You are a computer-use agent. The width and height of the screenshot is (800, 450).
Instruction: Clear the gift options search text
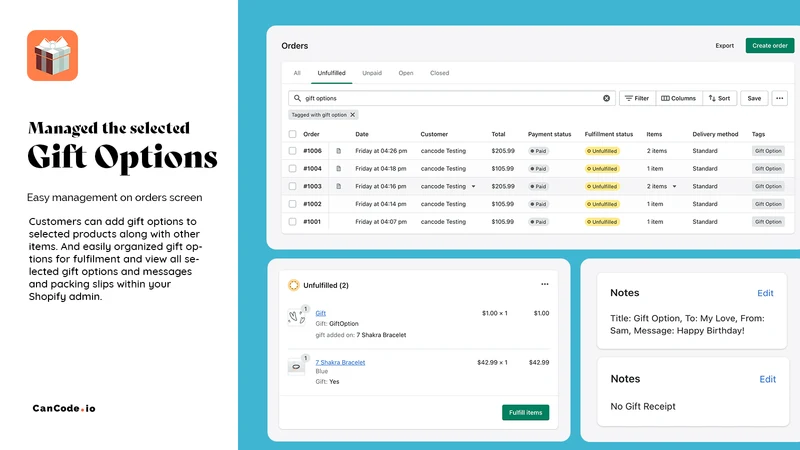click(x=606, y=98)
